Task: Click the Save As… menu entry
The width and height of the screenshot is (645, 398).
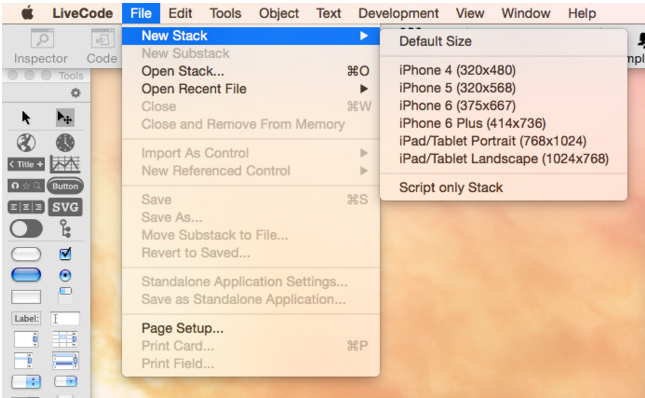Action: pyautogui.click(x=251, y=217)
